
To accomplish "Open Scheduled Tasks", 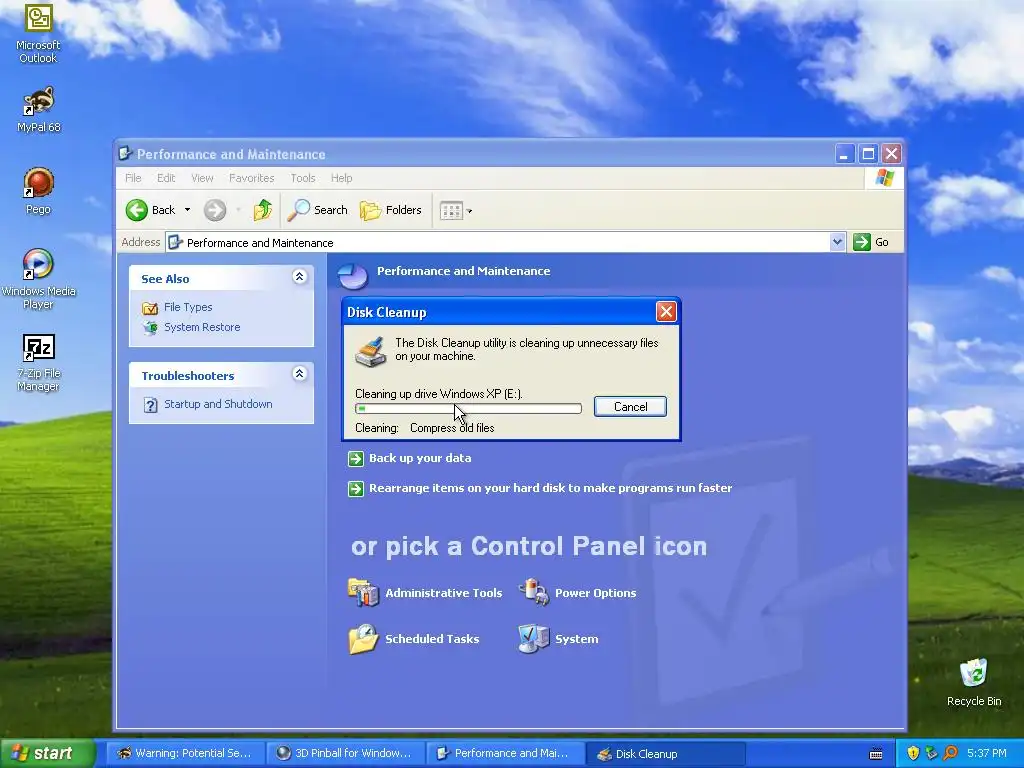I will [x=413, y=639].
